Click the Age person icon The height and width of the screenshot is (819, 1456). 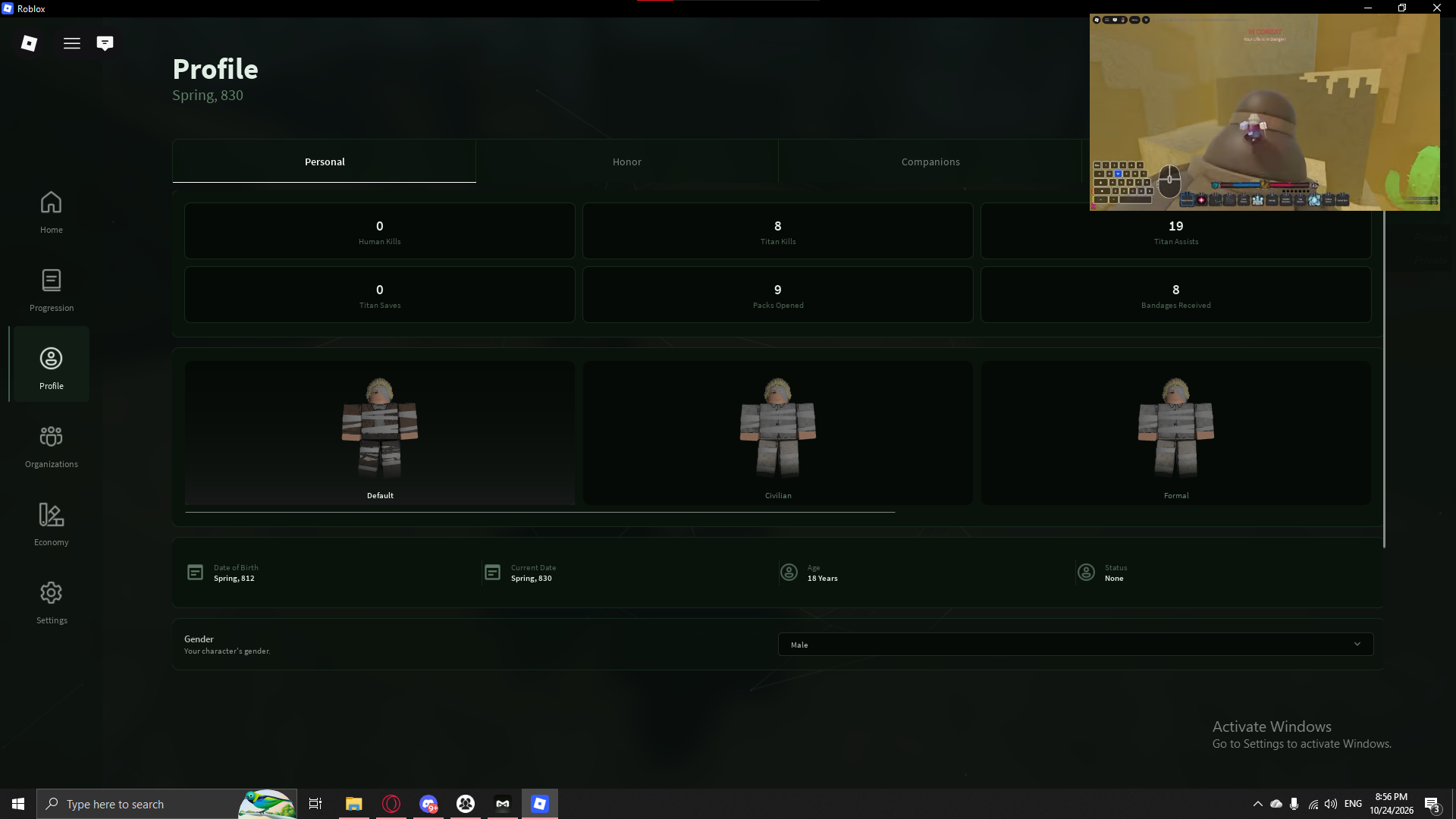tap(789, 573)
